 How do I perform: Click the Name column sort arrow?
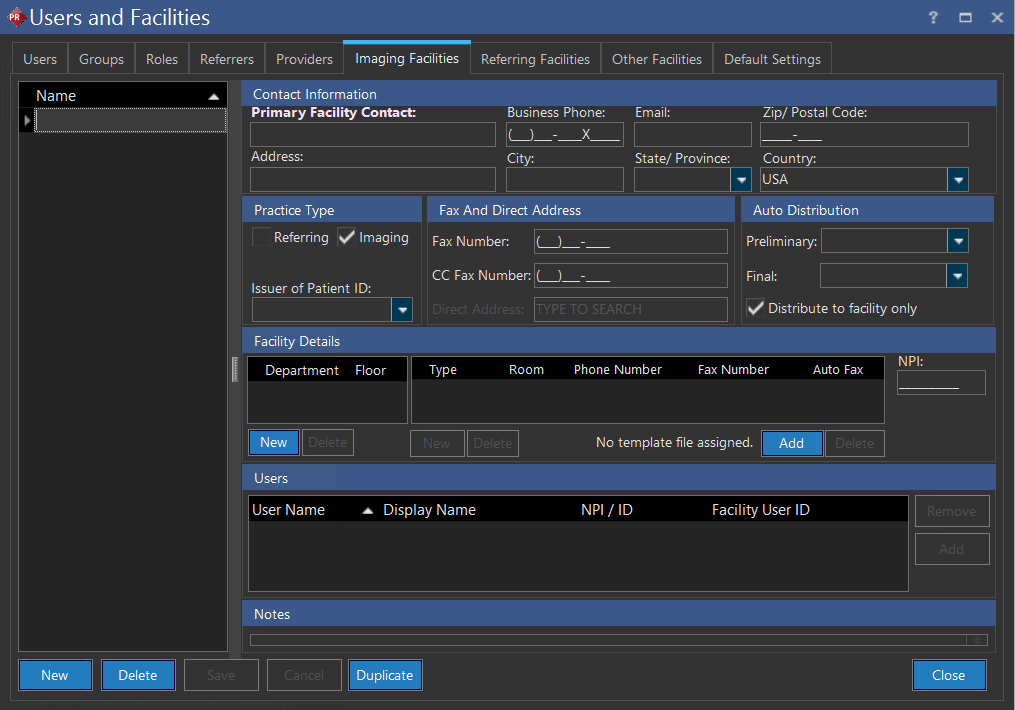pyautogui.click(x=213, y=96)
